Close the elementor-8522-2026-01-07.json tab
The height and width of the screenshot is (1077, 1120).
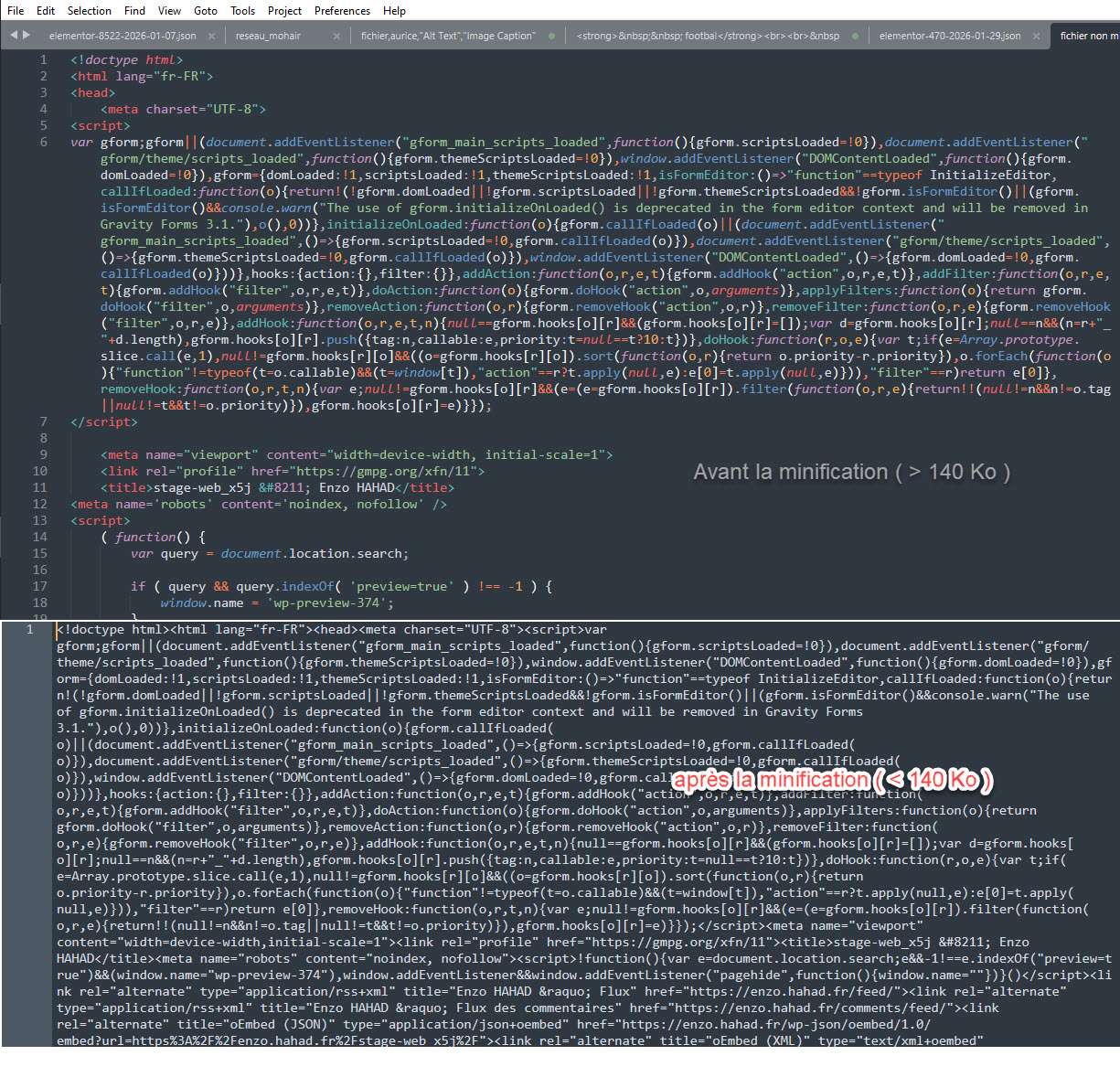pyautogui.click(x=212, y=36)
